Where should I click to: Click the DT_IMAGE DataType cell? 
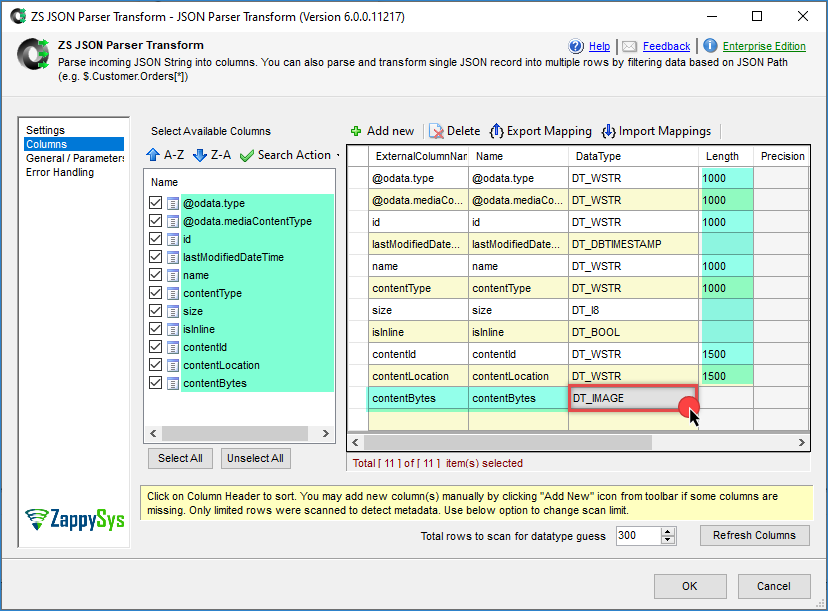click(x=632, y=398)
